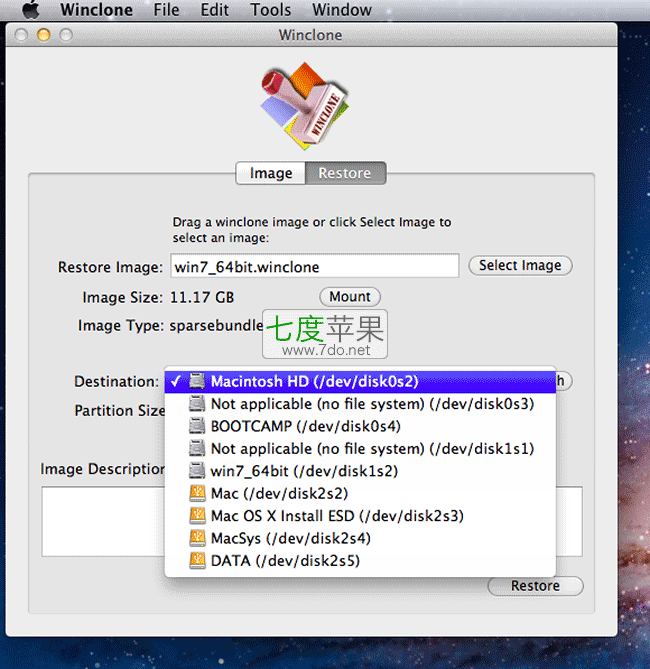Click the Restore Image text field
This screenshot has width=650, height=669.
point(315,266)
